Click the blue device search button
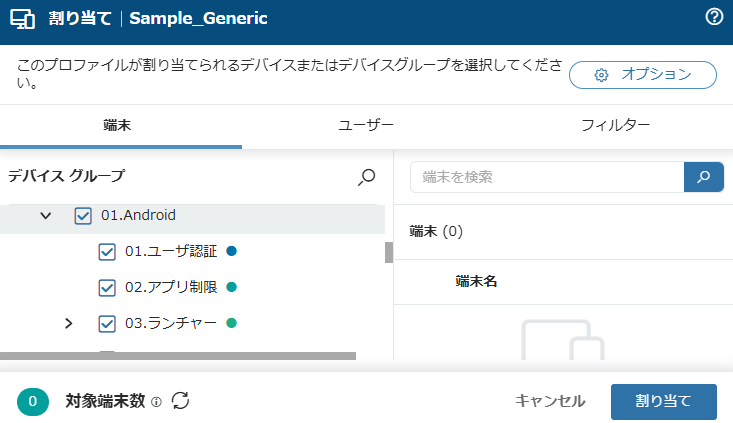This screenshot has height=423, width=733. coord(704,177)
